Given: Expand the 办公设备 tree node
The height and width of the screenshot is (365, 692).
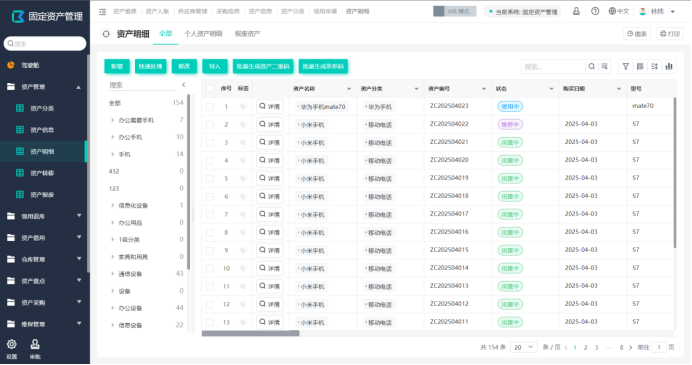Looking at the screenshot, I should click(x=112, y=308).
